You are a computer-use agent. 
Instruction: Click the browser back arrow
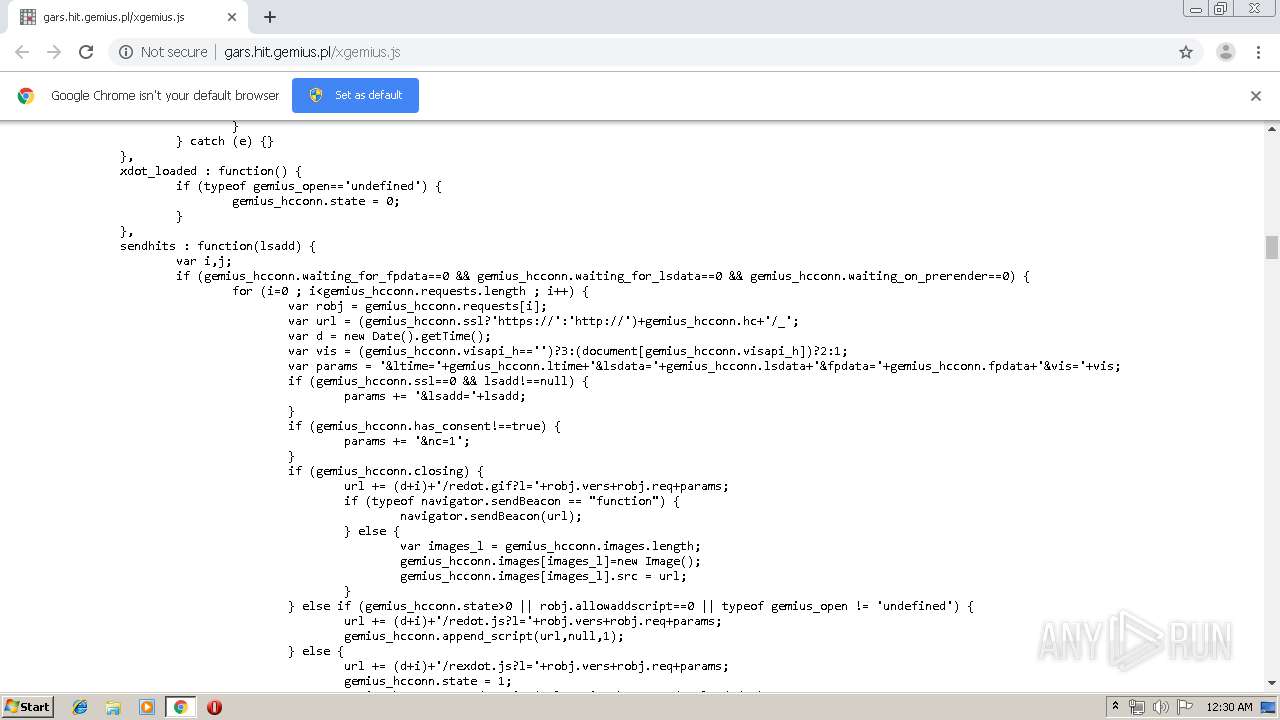pos(22,52)
